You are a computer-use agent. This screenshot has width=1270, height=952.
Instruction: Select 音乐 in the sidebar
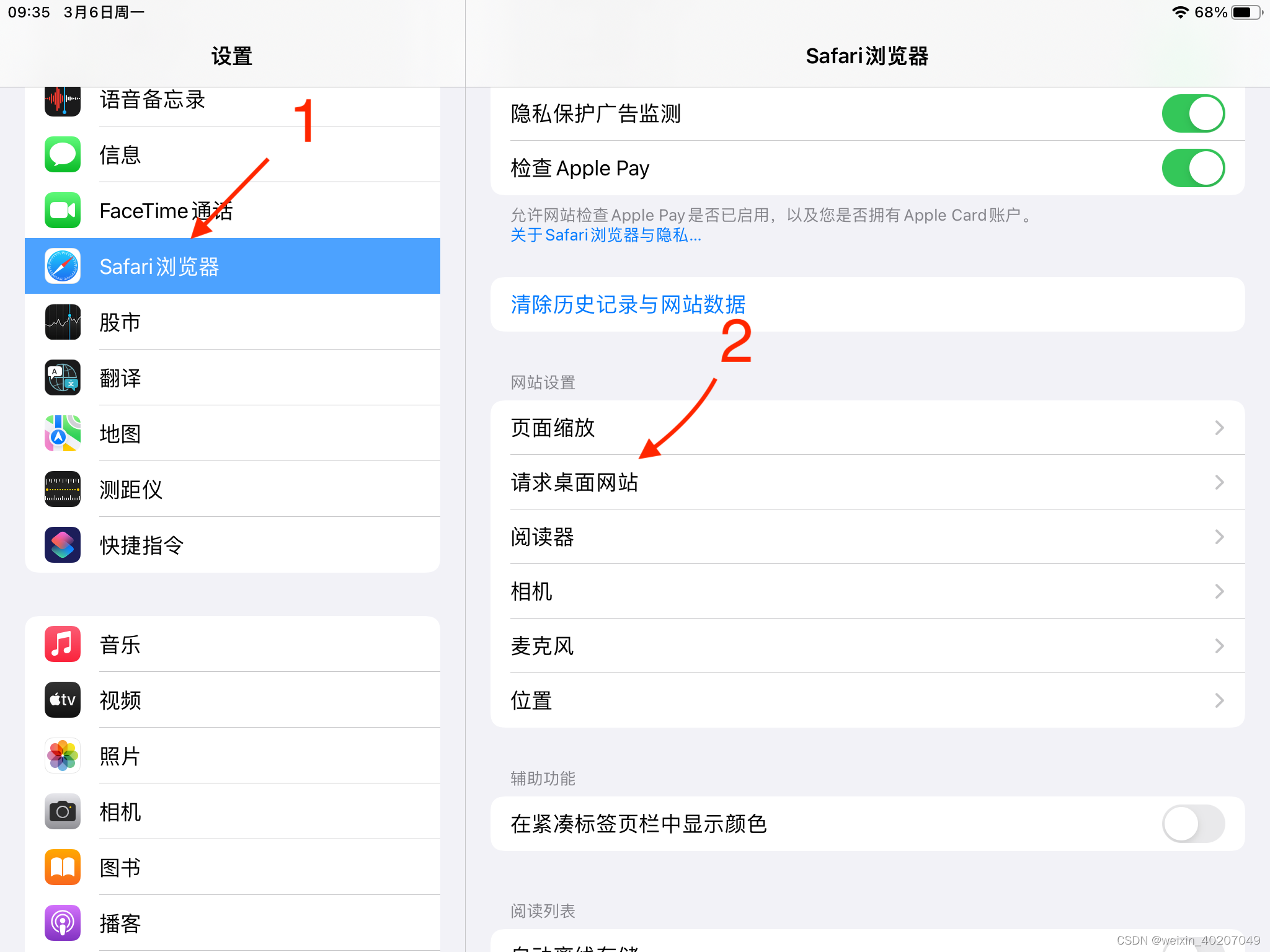(233, 644)
